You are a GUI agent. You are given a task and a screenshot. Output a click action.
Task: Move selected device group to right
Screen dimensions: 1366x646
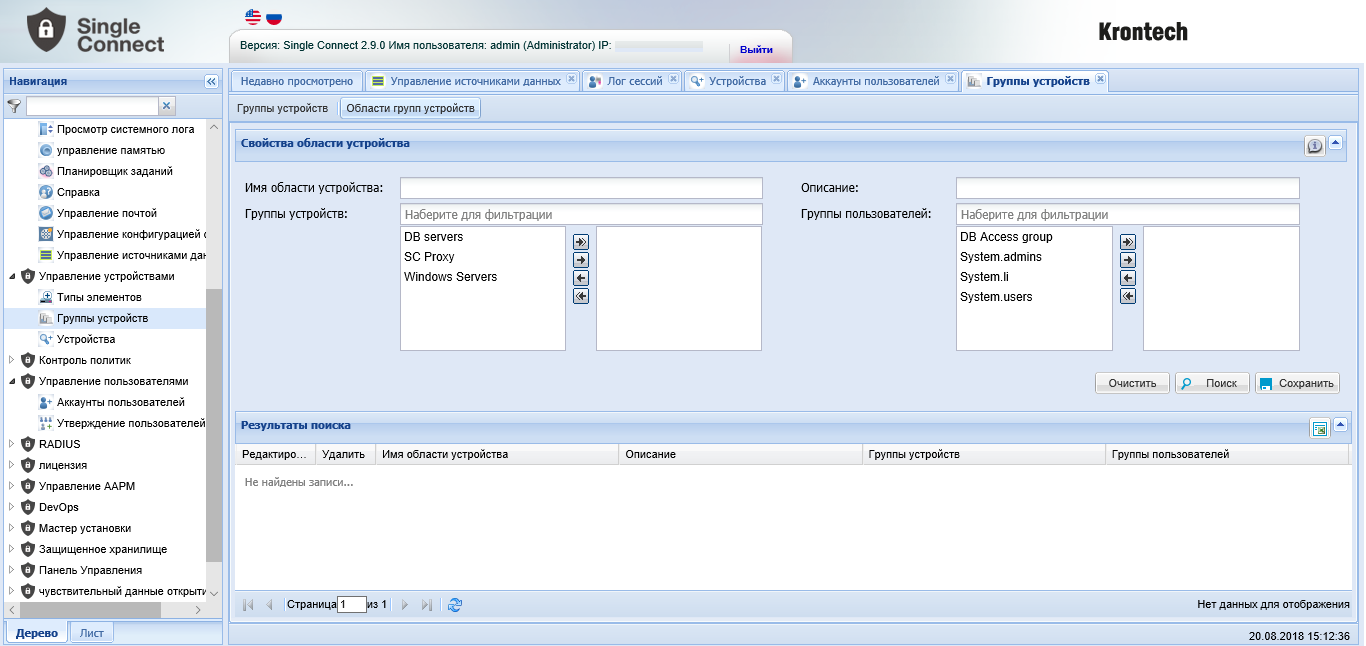pos(581,260)
